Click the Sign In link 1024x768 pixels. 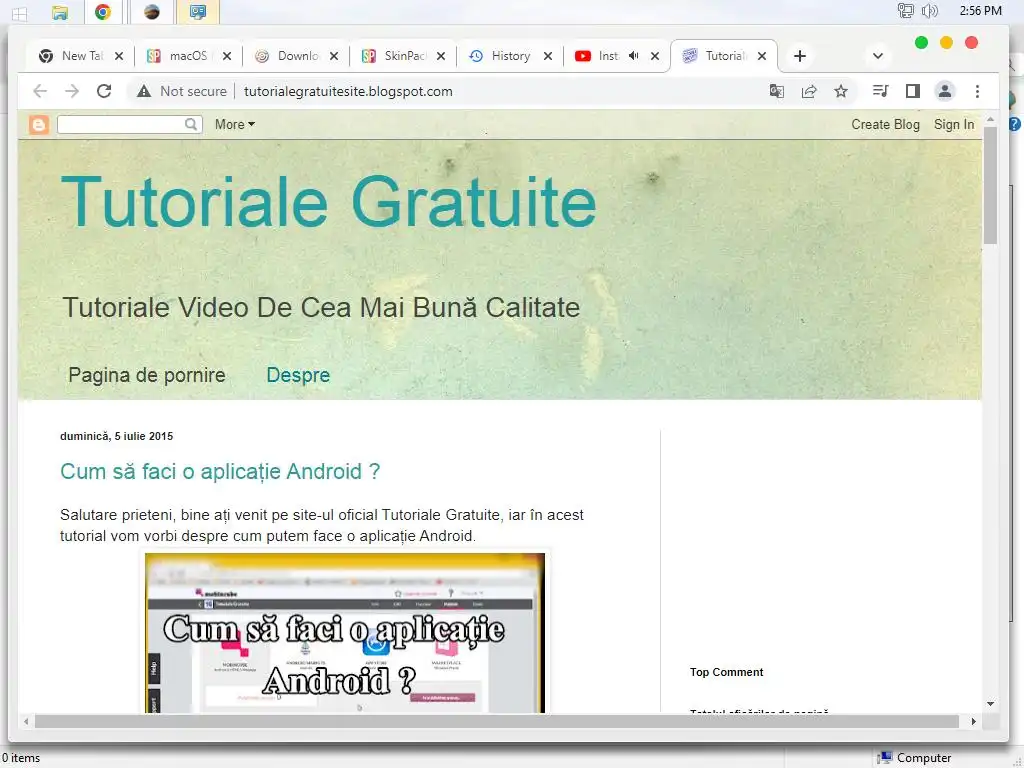tap(953, 124)
